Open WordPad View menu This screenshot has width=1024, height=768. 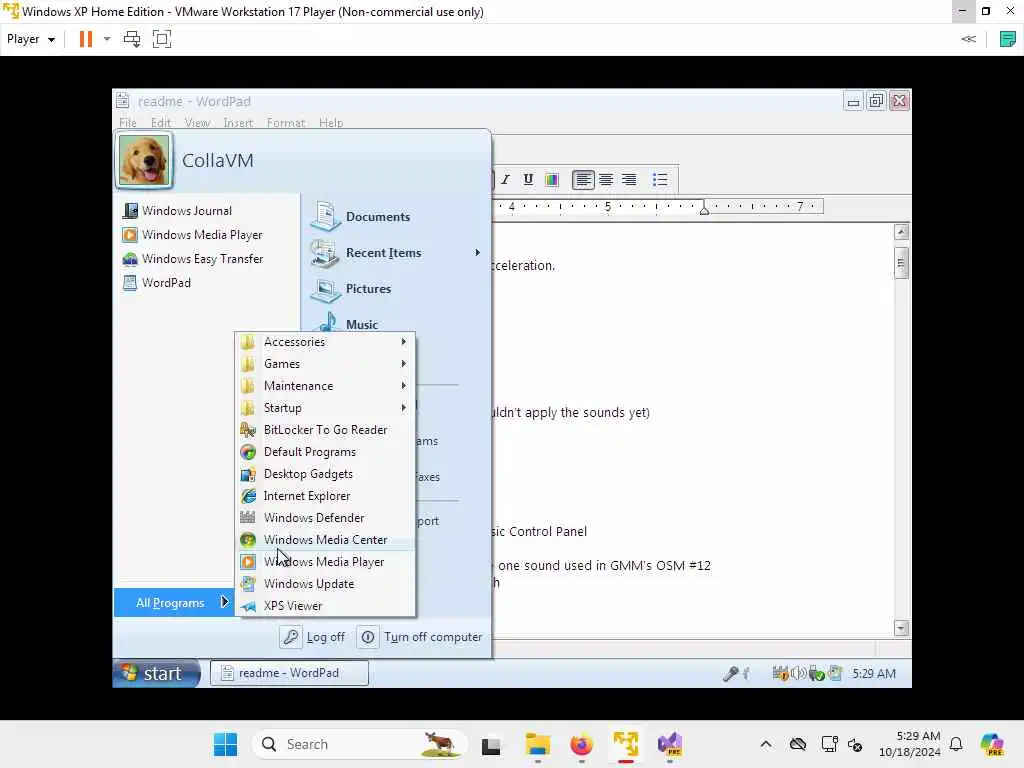(x=197, y=123)
